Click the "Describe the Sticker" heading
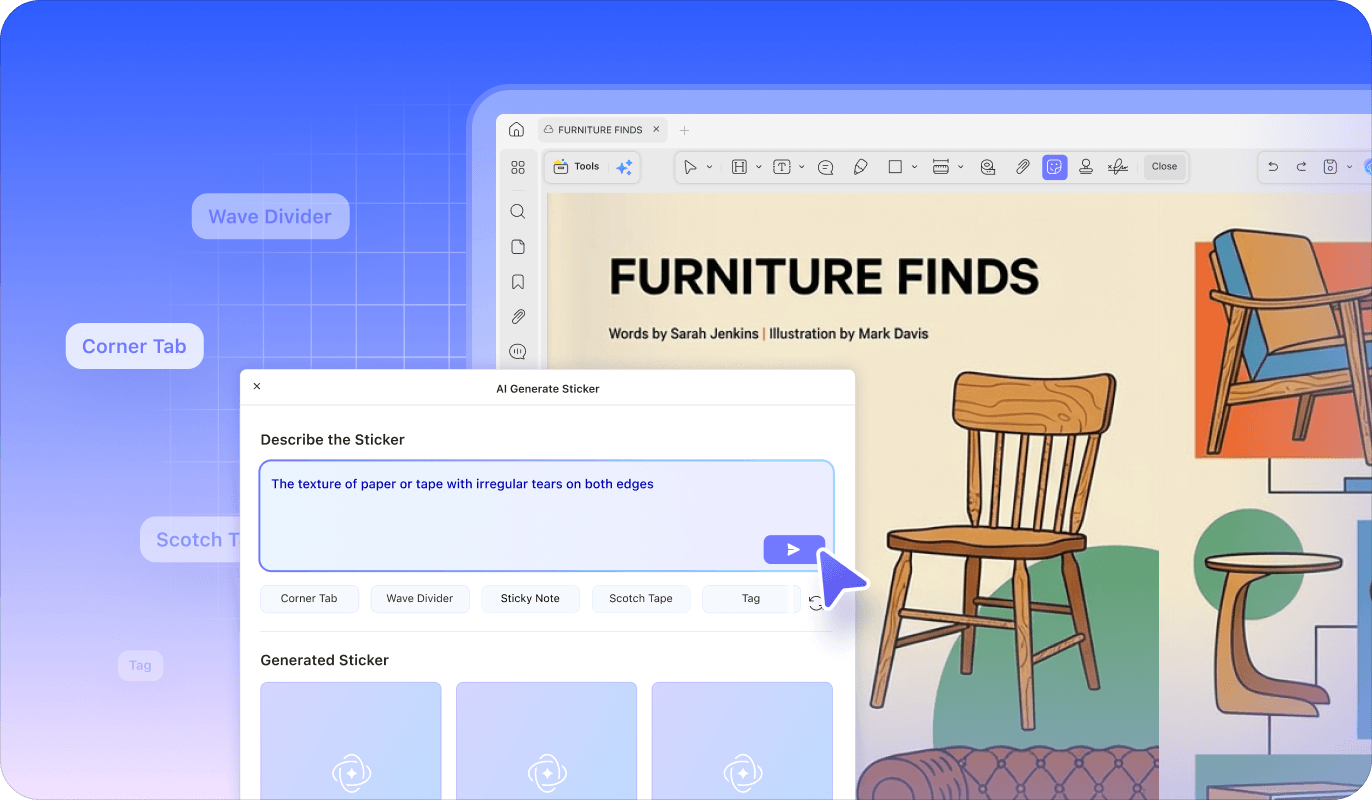Viewport: 1372px width, 800px height. (x=332, y=439)
